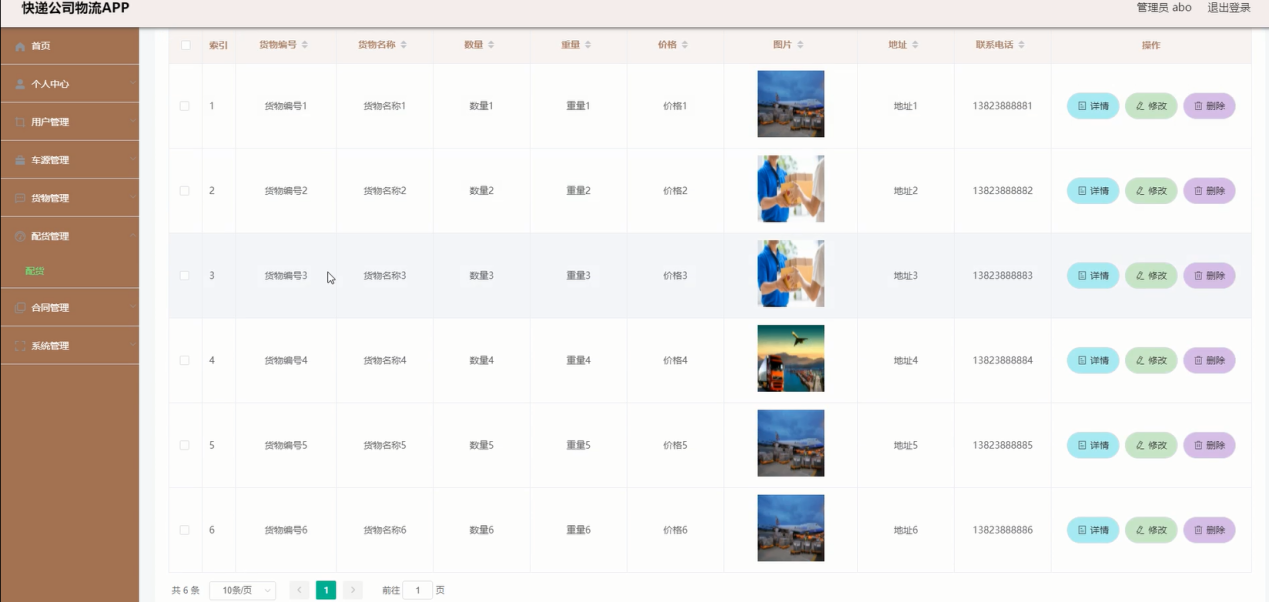This screenshot has height=602, width=1269.
Task: Open 详情 for 货物编号2 row
Action: coord(1093,191)
